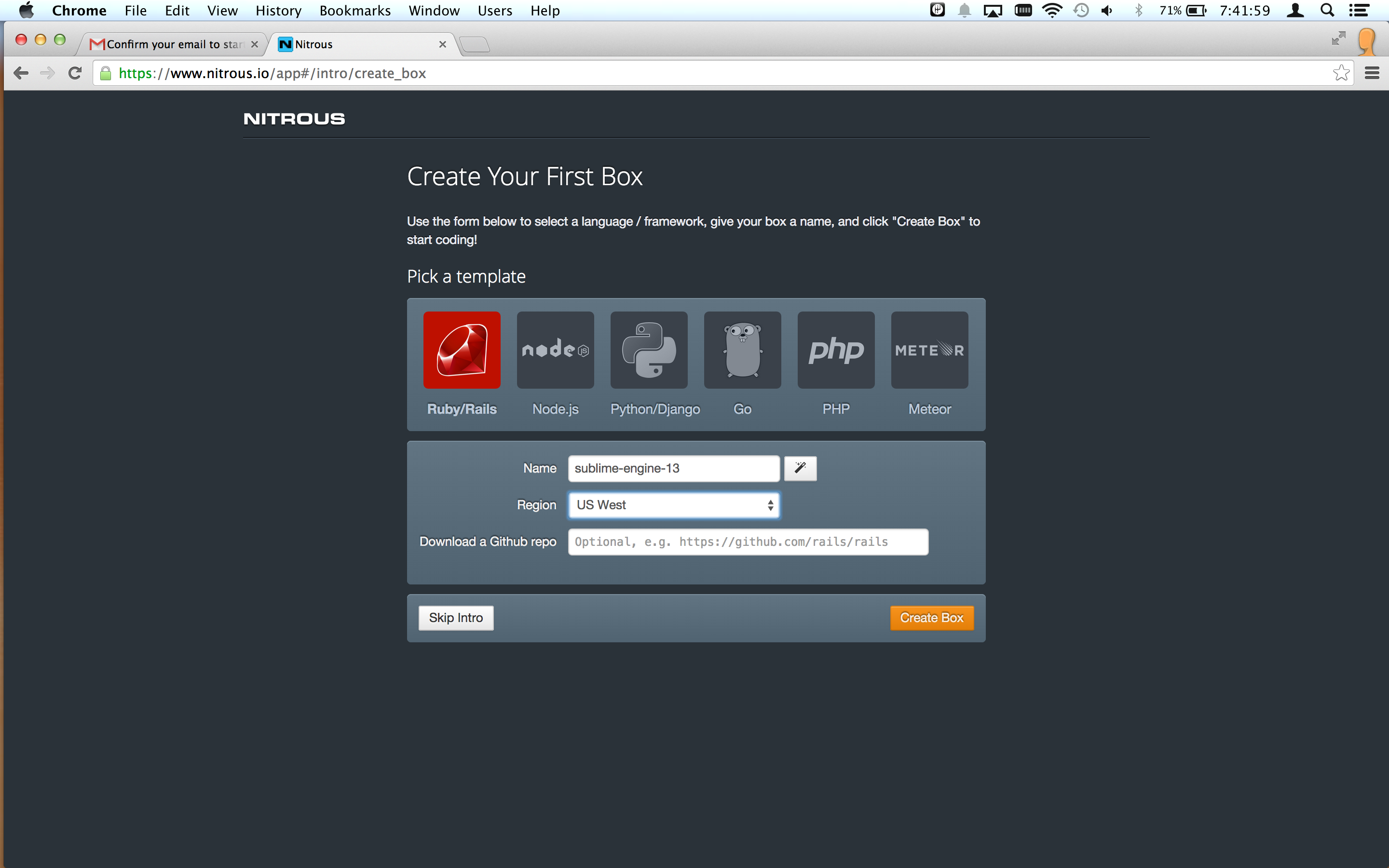The width and height of the screenshot is (1389, 868).
Task: Open the Region dropdown
Action: pyautogui.click(x=673, y=504)
